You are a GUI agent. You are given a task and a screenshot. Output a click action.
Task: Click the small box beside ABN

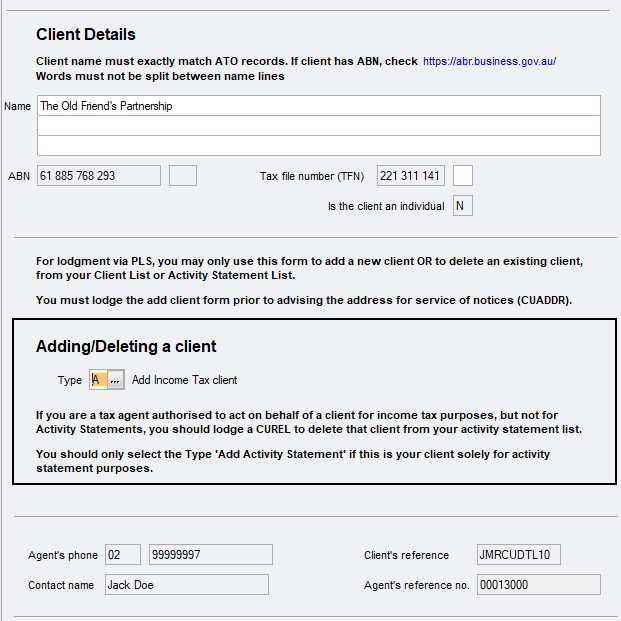183,176
